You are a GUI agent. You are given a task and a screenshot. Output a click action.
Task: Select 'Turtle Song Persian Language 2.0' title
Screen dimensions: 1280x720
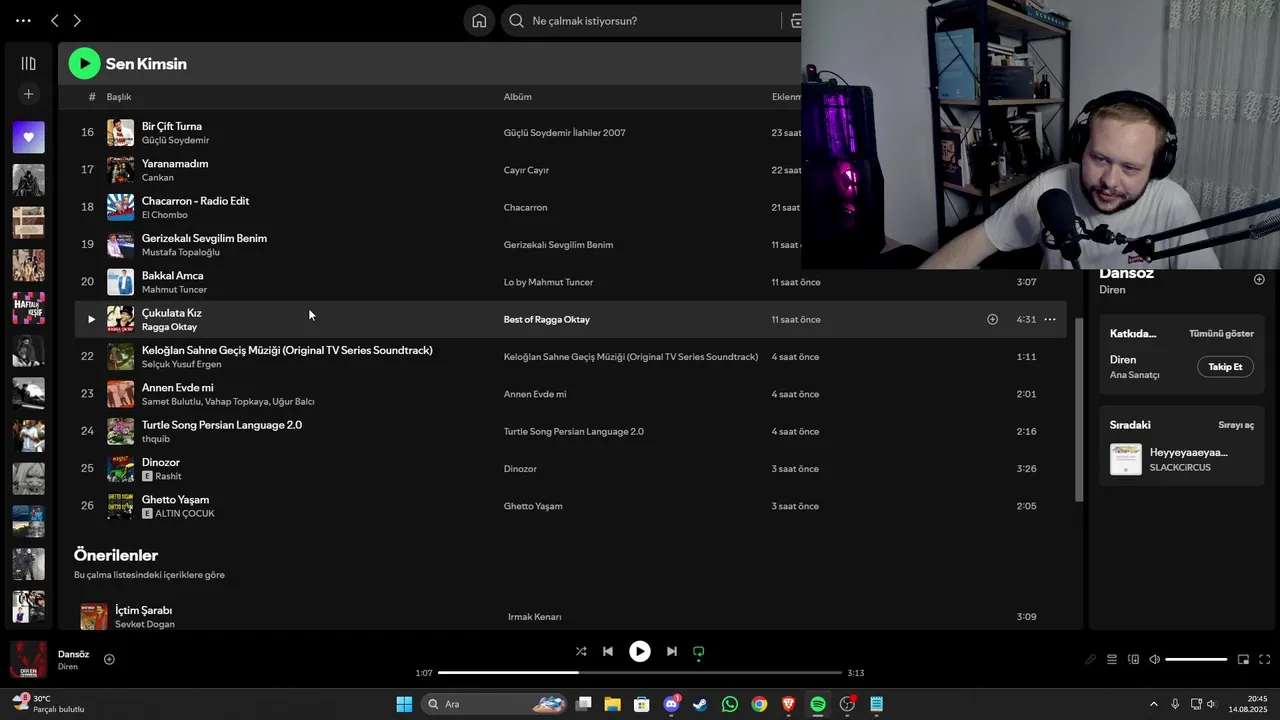(x=222, y=425)
